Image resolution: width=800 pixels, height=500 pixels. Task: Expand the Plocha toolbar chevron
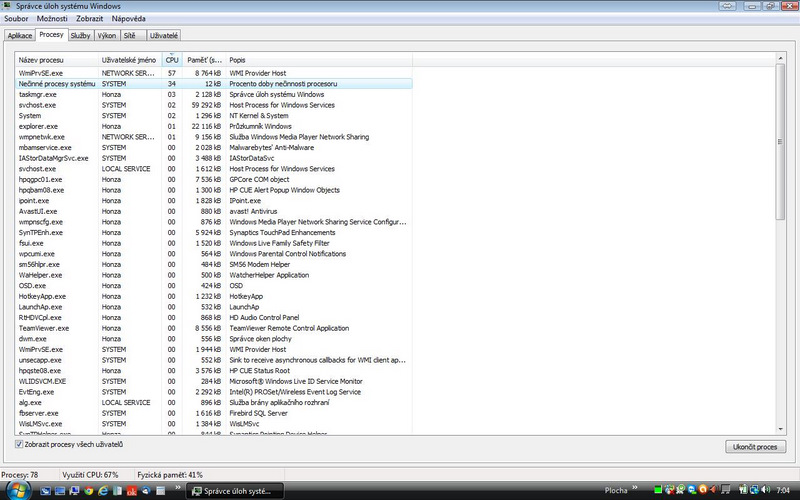pos(635,487)
